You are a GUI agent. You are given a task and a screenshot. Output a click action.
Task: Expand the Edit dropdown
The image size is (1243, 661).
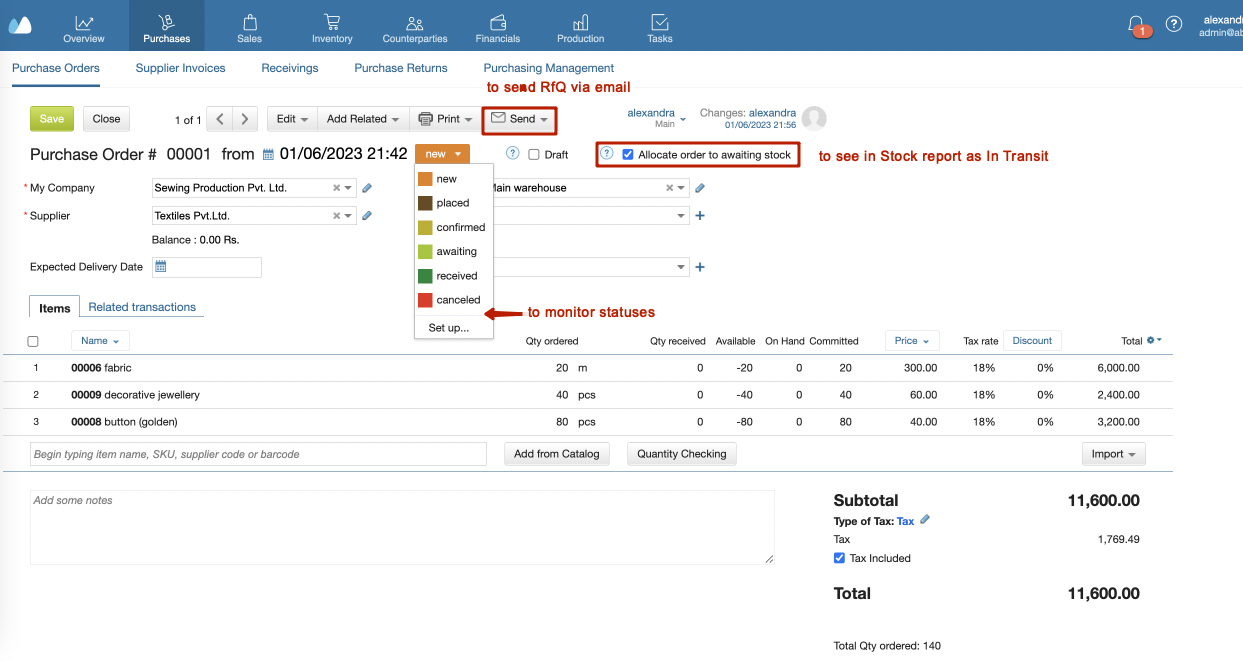click(x=292, y=119)
